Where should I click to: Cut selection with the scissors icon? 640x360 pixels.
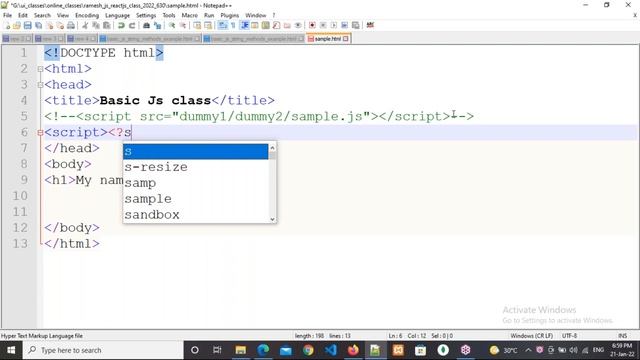pyautogui.click(x=85, y=25)
